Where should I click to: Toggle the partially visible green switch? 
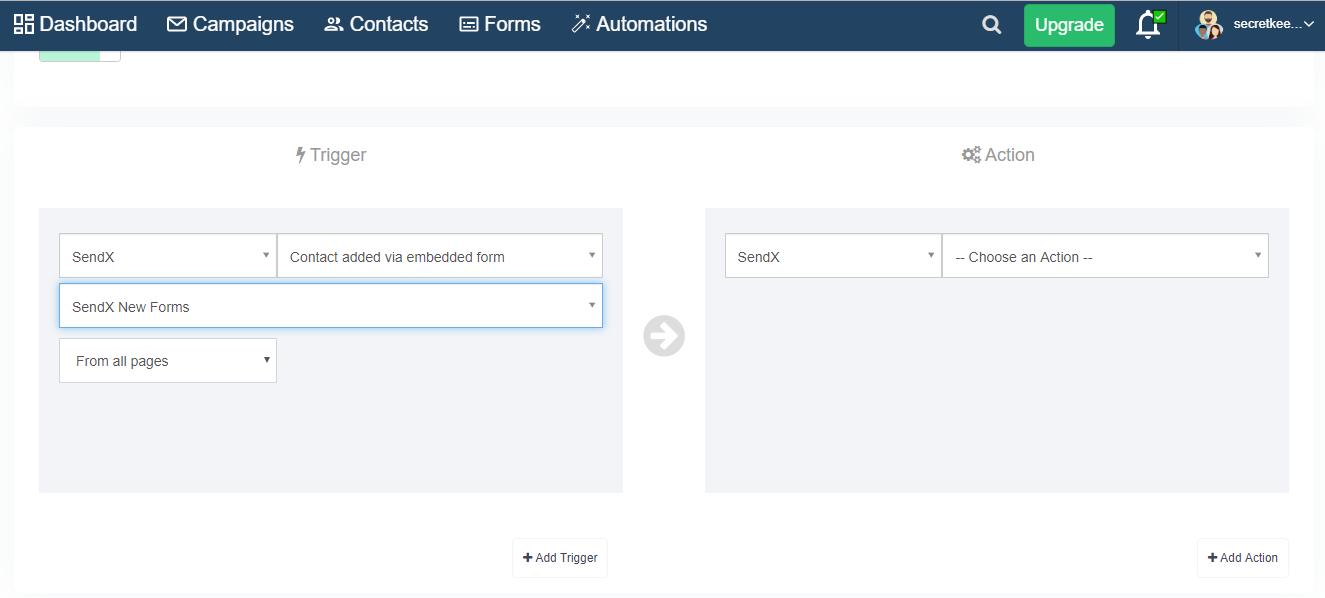[x=80, y=55]
